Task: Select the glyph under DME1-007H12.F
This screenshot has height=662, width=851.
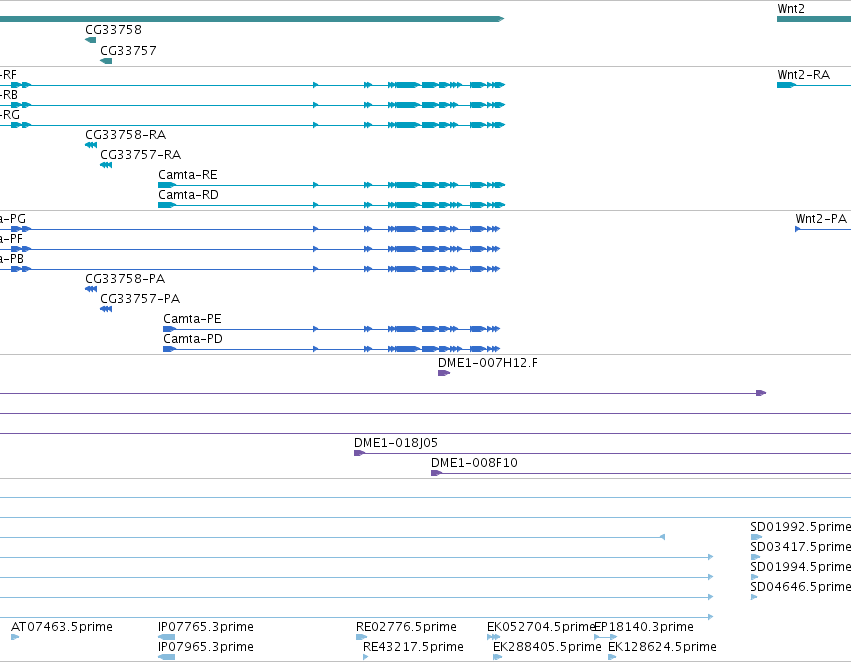Action: point(444,373)
